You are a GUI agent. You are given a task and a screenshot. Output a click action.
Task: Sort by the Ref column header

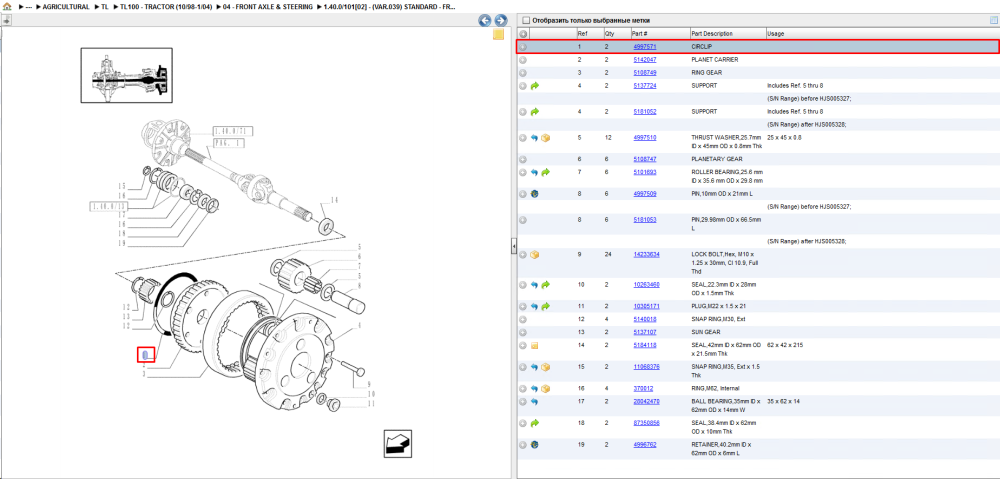[x=583, y=34]
